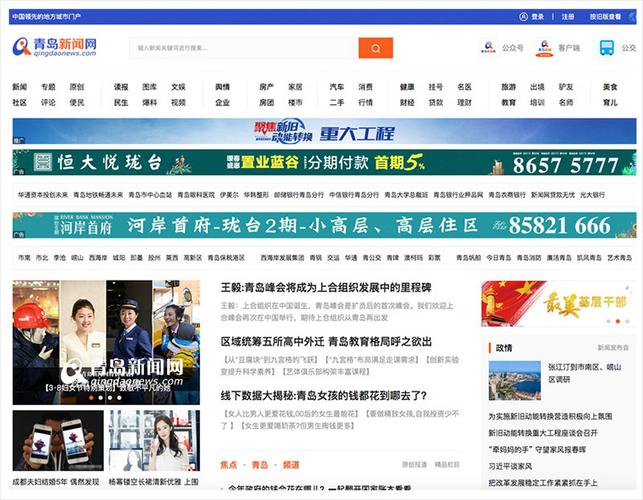Open the 今日青岛 link

[499, 258]
